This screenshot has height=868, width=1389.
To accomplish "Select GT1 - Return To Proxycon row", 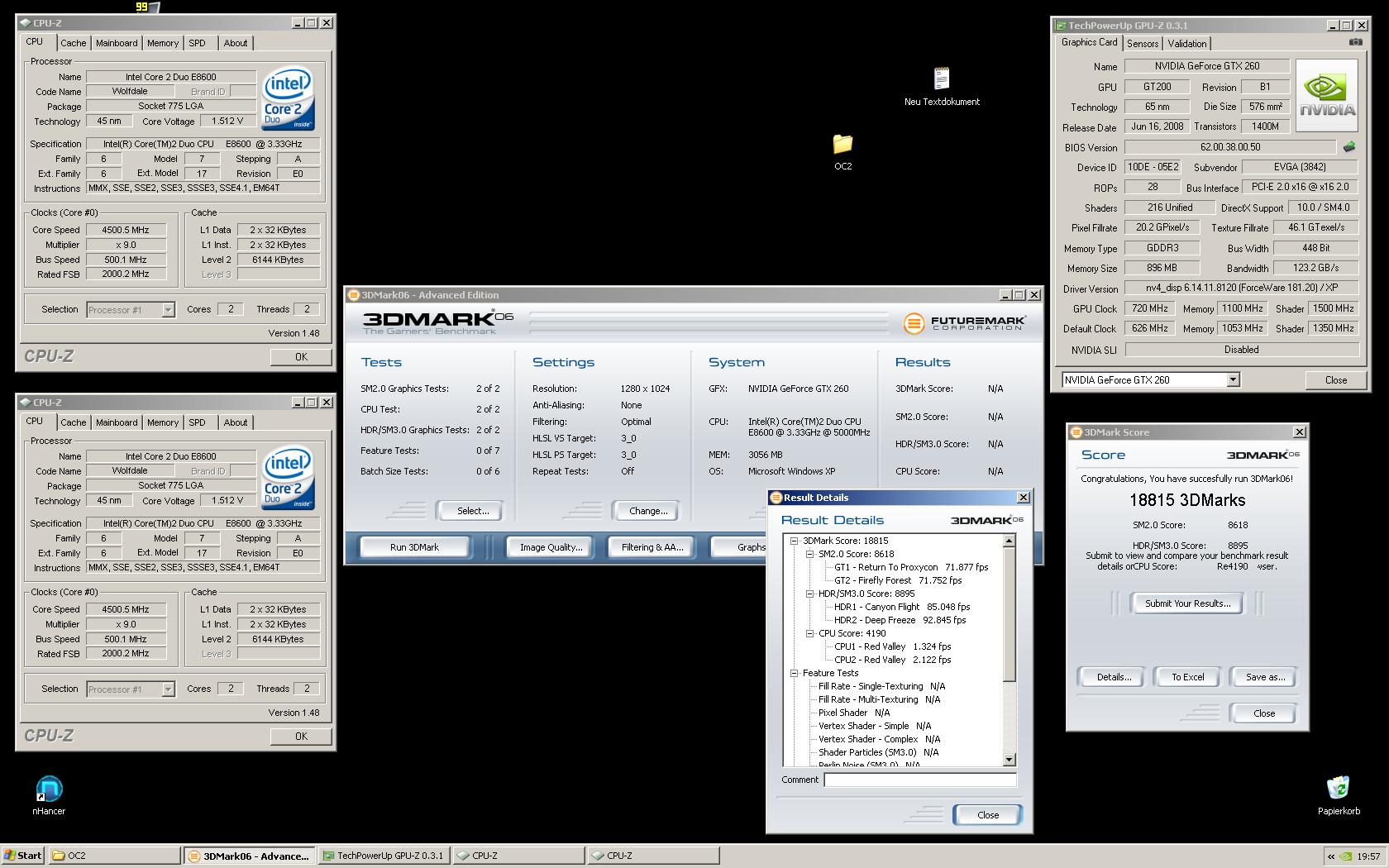I will 911,567.
